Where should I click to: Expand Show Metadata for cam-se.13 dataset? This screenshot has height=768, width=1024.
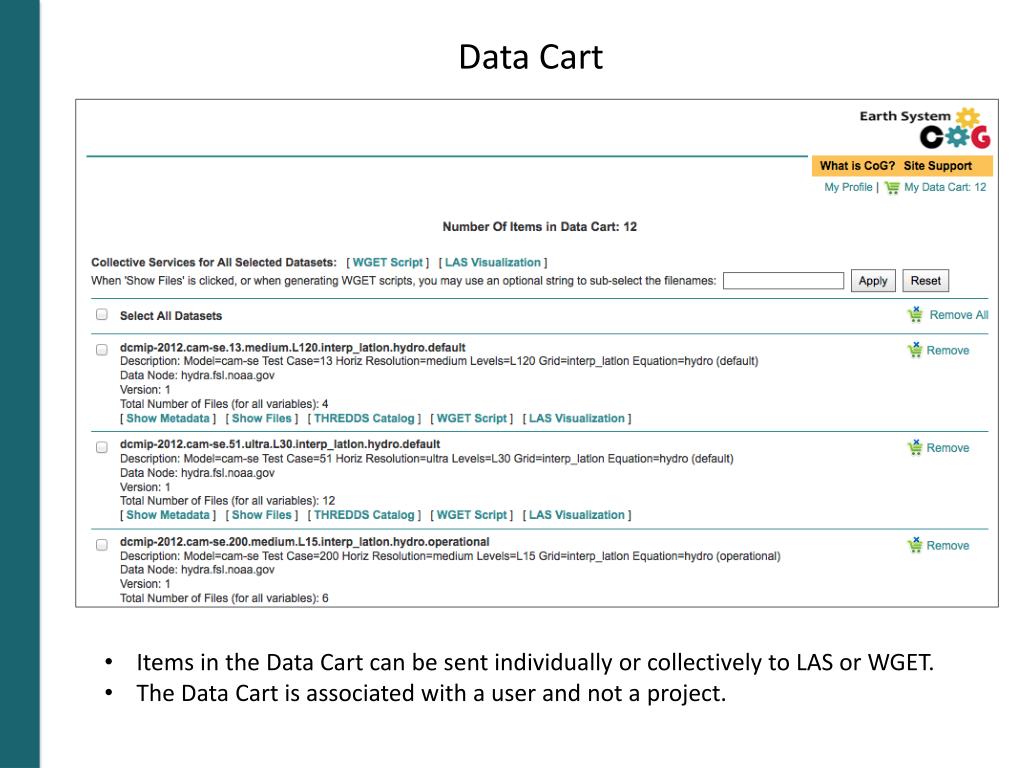(x=168, y=418)
